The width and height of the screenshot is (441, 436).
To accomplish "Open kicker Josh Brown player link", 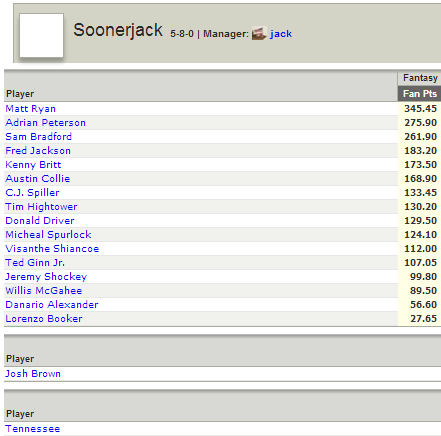I will coord(33,374).
